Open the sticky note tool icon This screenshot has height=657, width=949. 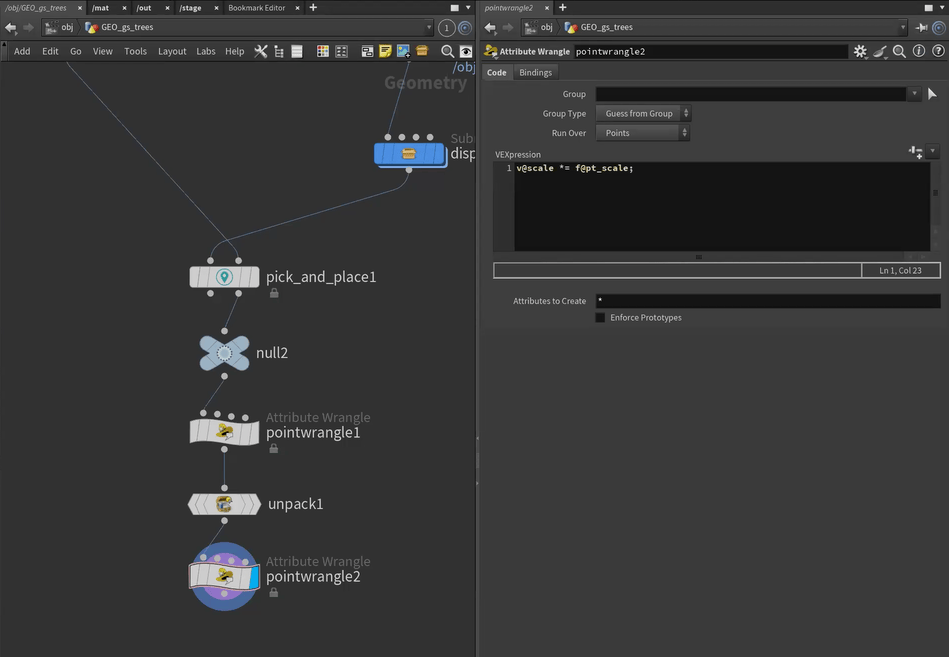coord(385,51)
